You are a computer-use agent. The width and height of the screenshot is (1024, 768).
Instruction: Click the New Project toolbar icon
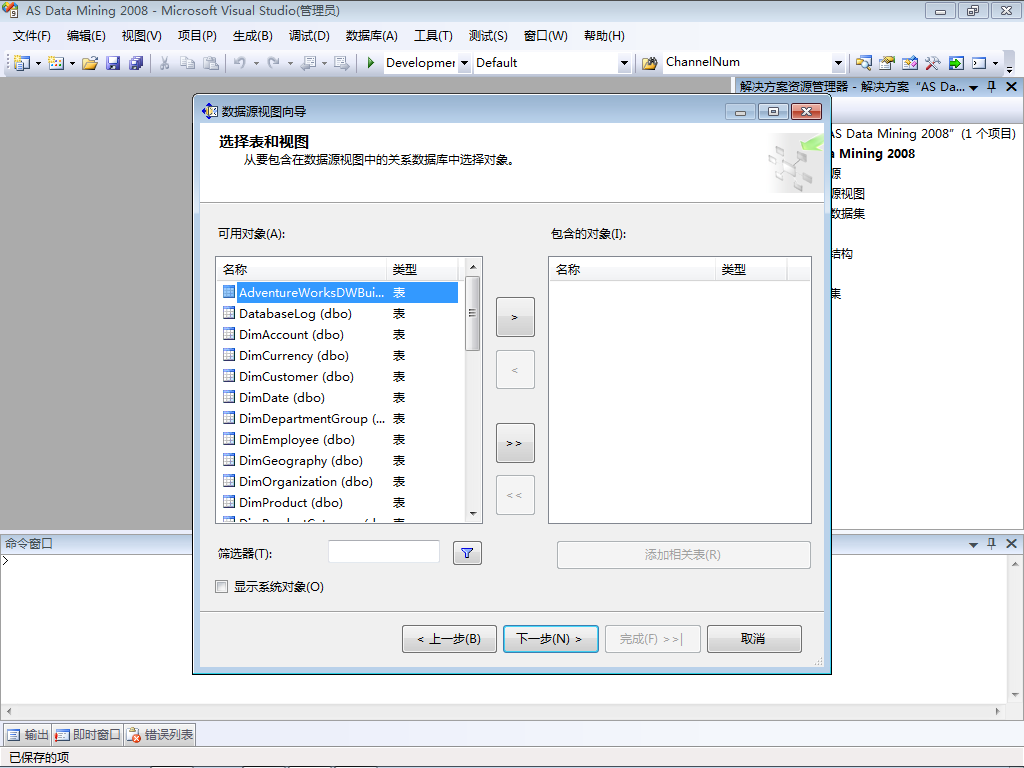[x=22, y=63]
